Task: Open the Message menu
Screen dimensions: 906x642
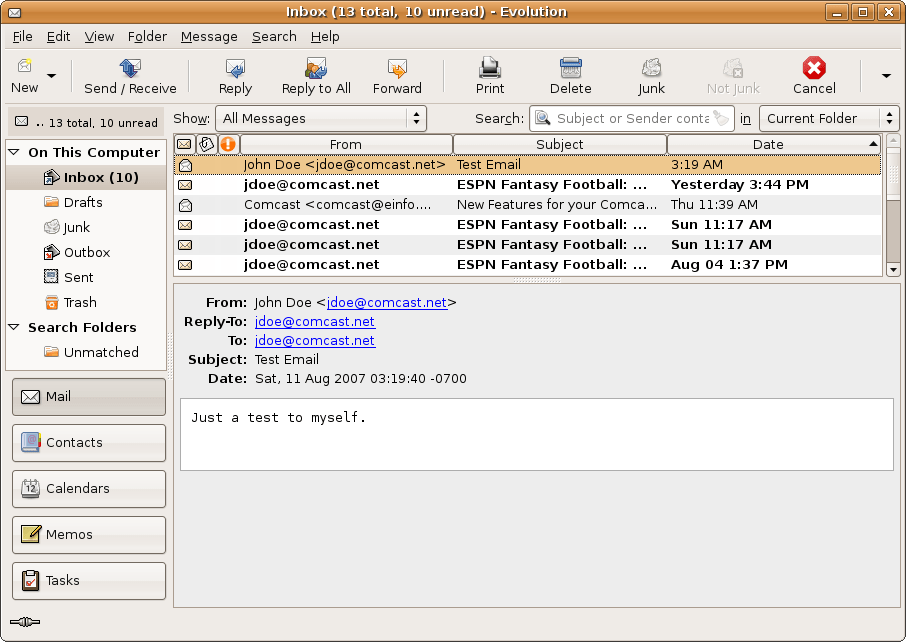Action: click(208, 36)
